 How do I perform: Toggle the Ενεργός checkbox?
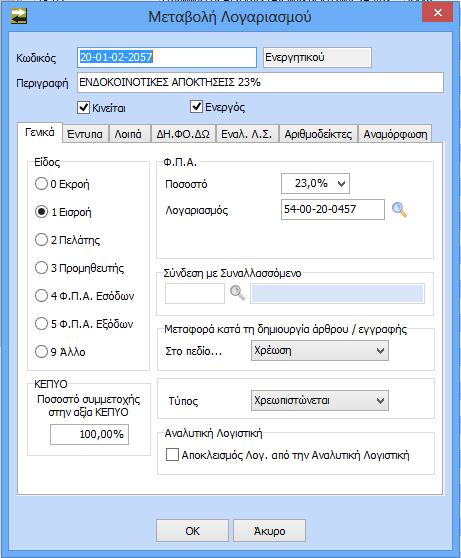click(x=196, y=107)
